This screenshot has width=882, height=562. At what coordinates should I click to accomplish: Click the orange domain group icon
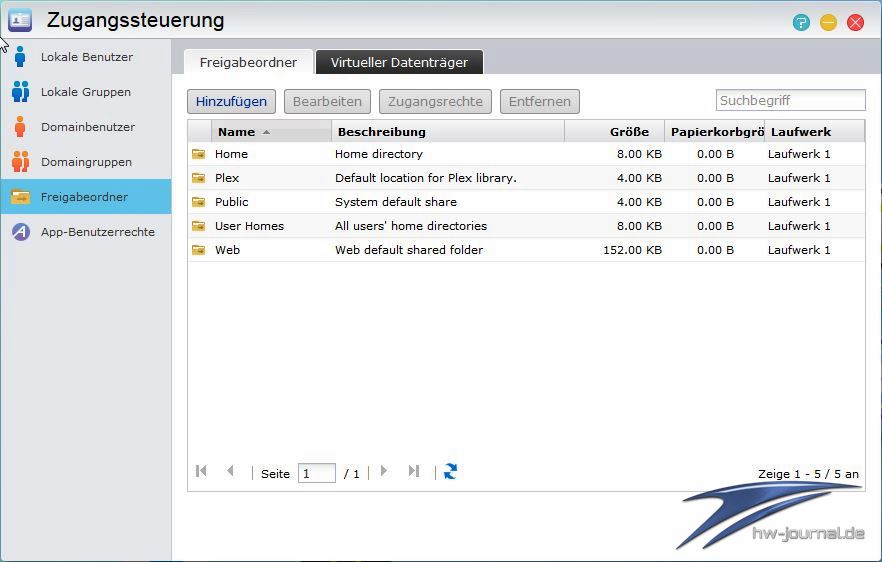click(20, 161)
